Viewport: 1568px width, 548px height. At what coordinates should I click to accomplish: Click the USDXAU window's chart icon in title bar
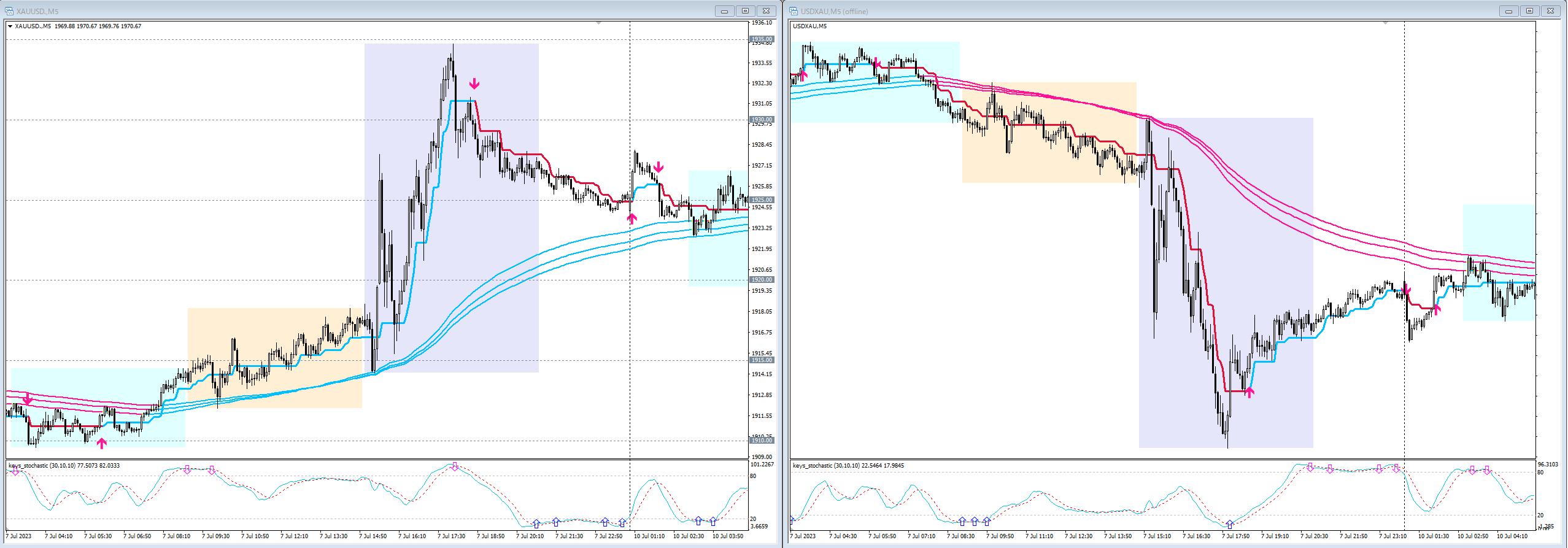click(794, 11)
